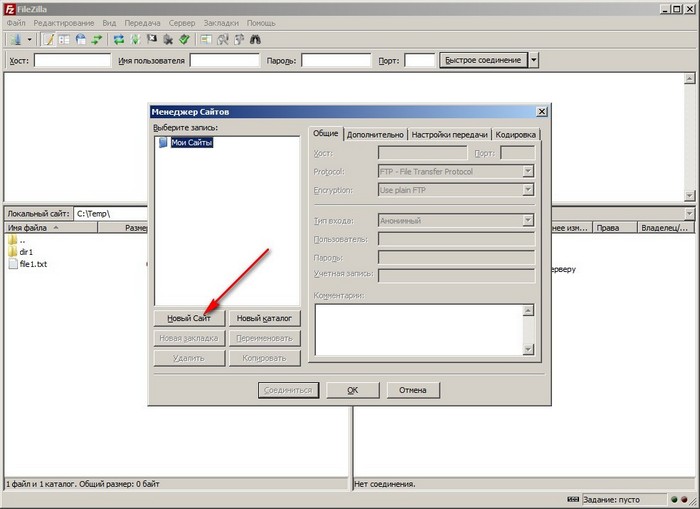700x509 pixels.
Task: Click the binoculars file search icon
Action: [x=255, y=40]
